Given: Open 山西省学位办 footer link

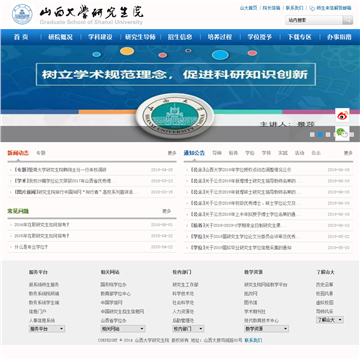Looking at the screenshot, I should pos(113,321).
